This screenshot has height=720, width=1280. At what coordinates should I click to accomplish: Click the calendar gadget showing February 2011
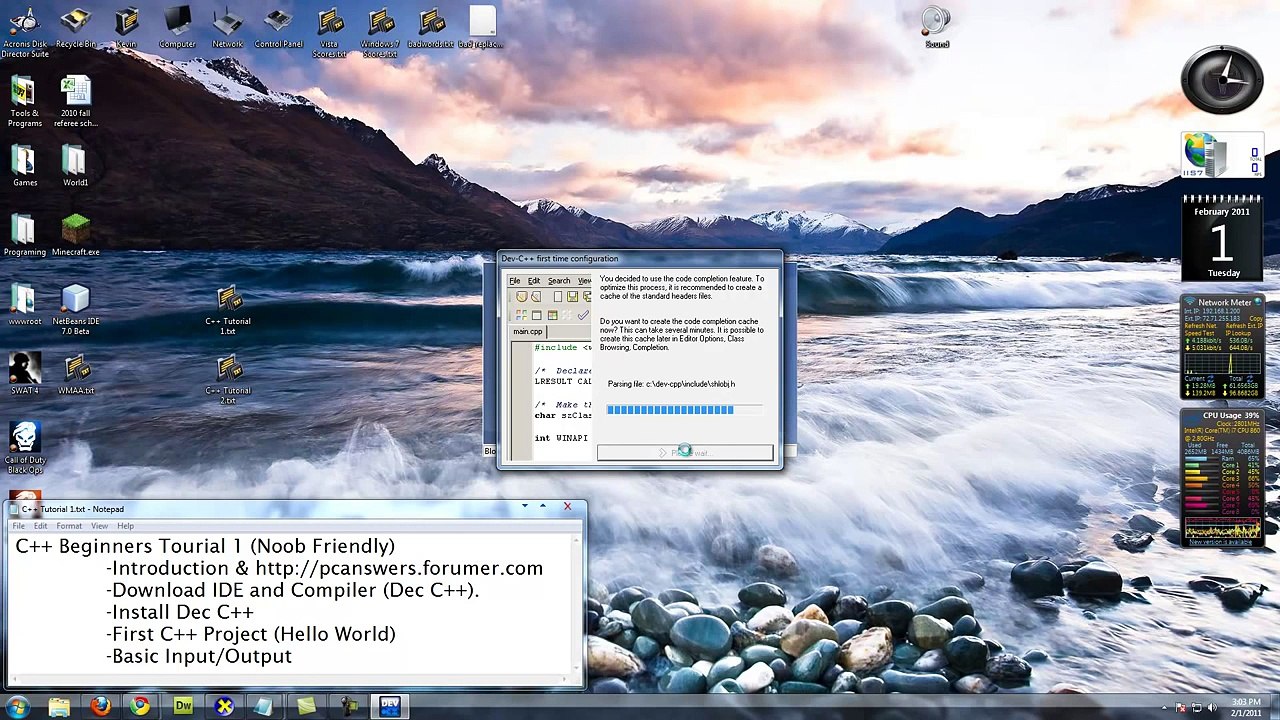pyautogui.click(x=1222, y=241)
